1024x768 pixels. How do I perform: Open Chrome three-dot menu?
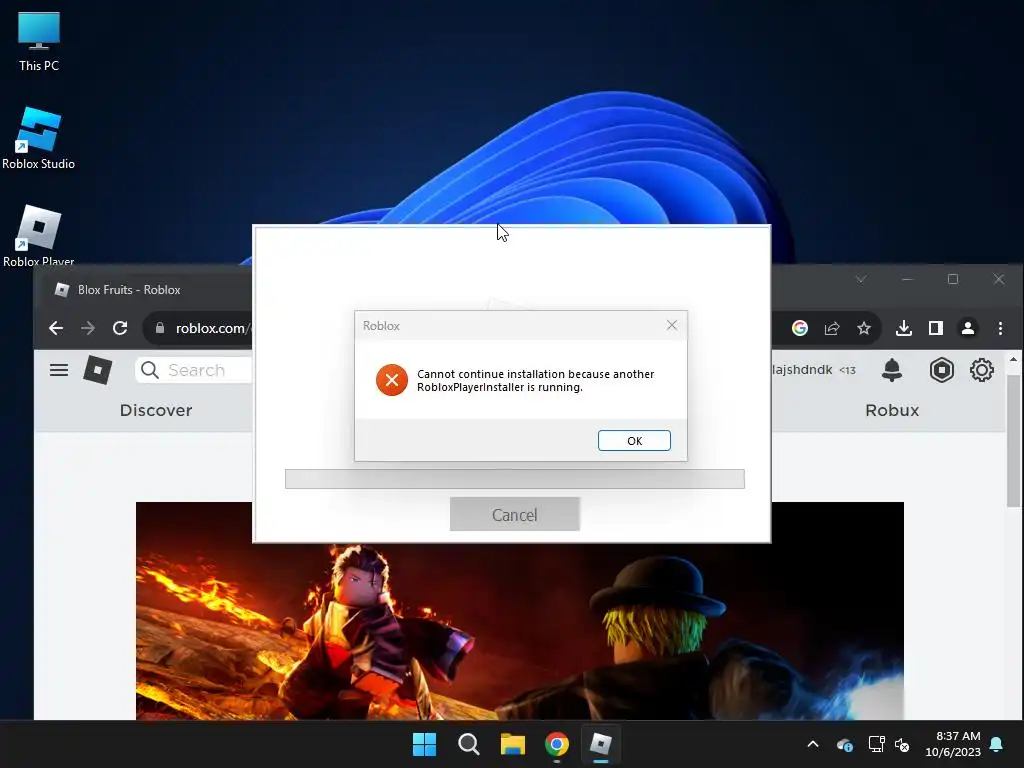coord(1000,328)
